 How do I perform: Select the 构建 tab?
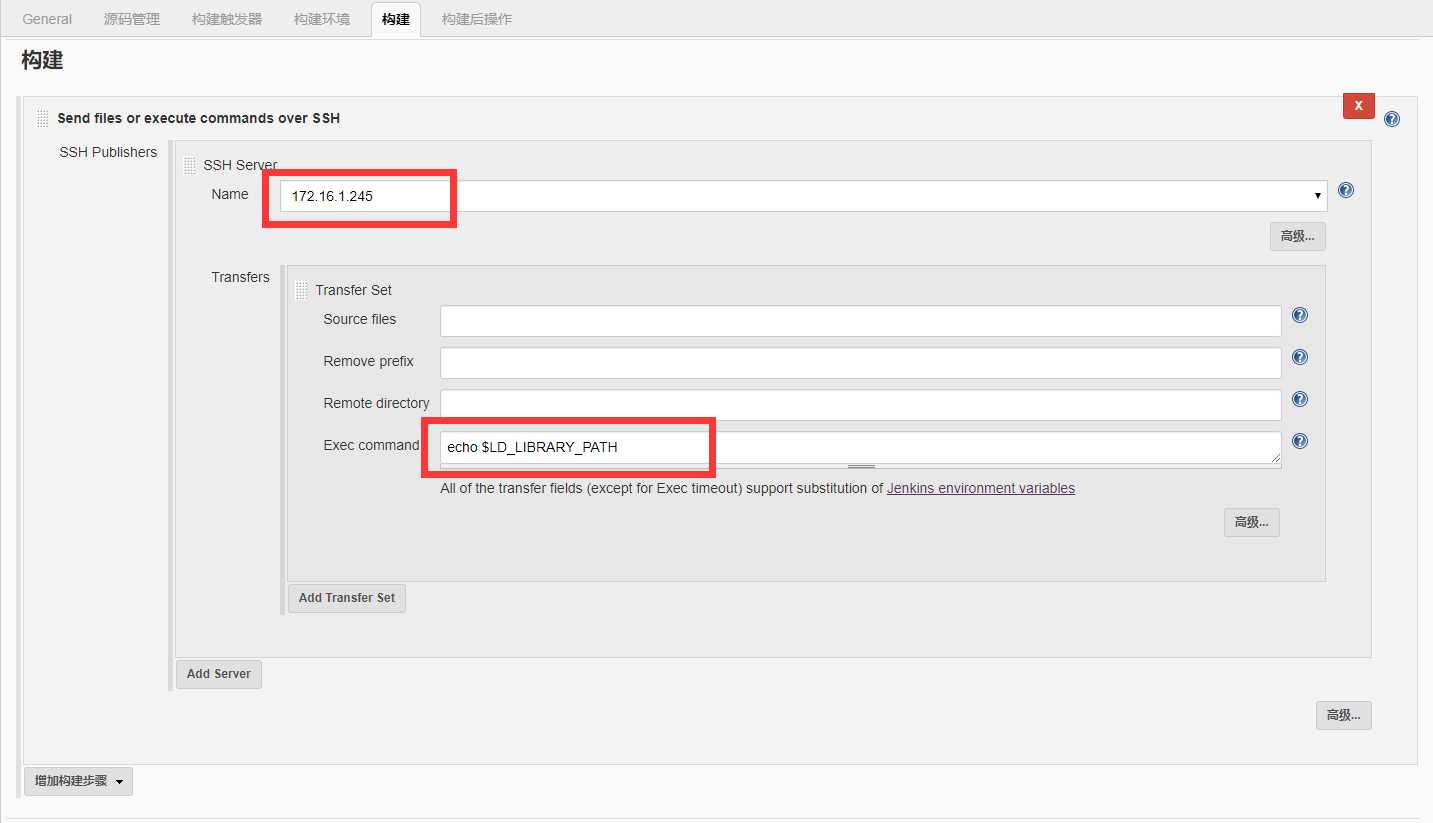396,19
